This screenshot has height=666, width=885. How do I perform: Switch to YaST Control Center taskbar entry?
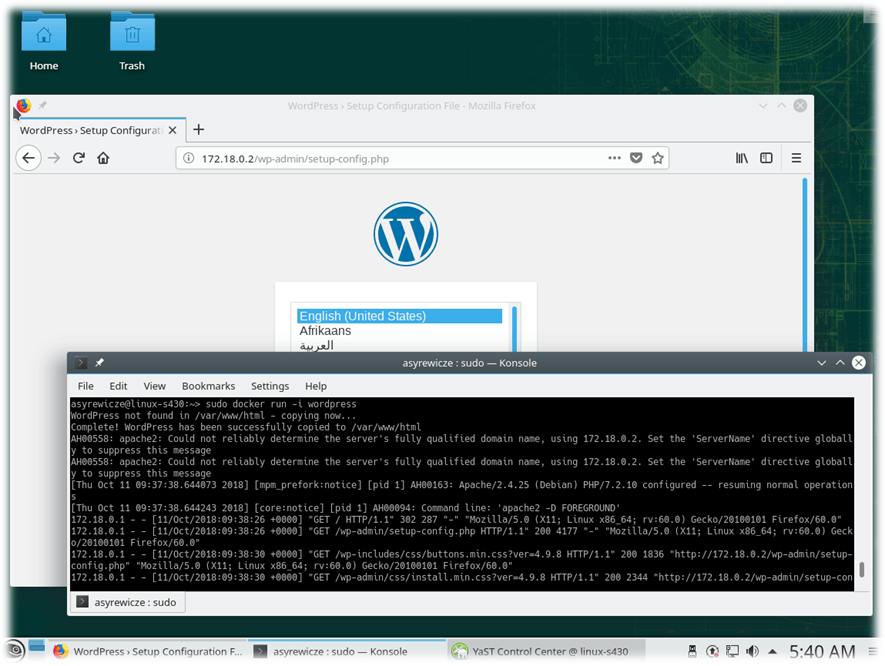click(546, 651)
